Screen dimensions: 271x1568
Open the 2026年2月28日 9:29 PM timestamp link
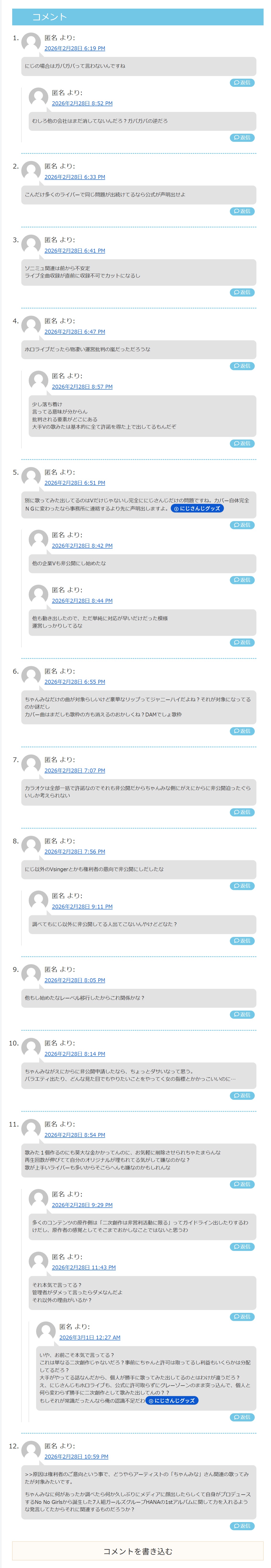(x=82, y=1205)
